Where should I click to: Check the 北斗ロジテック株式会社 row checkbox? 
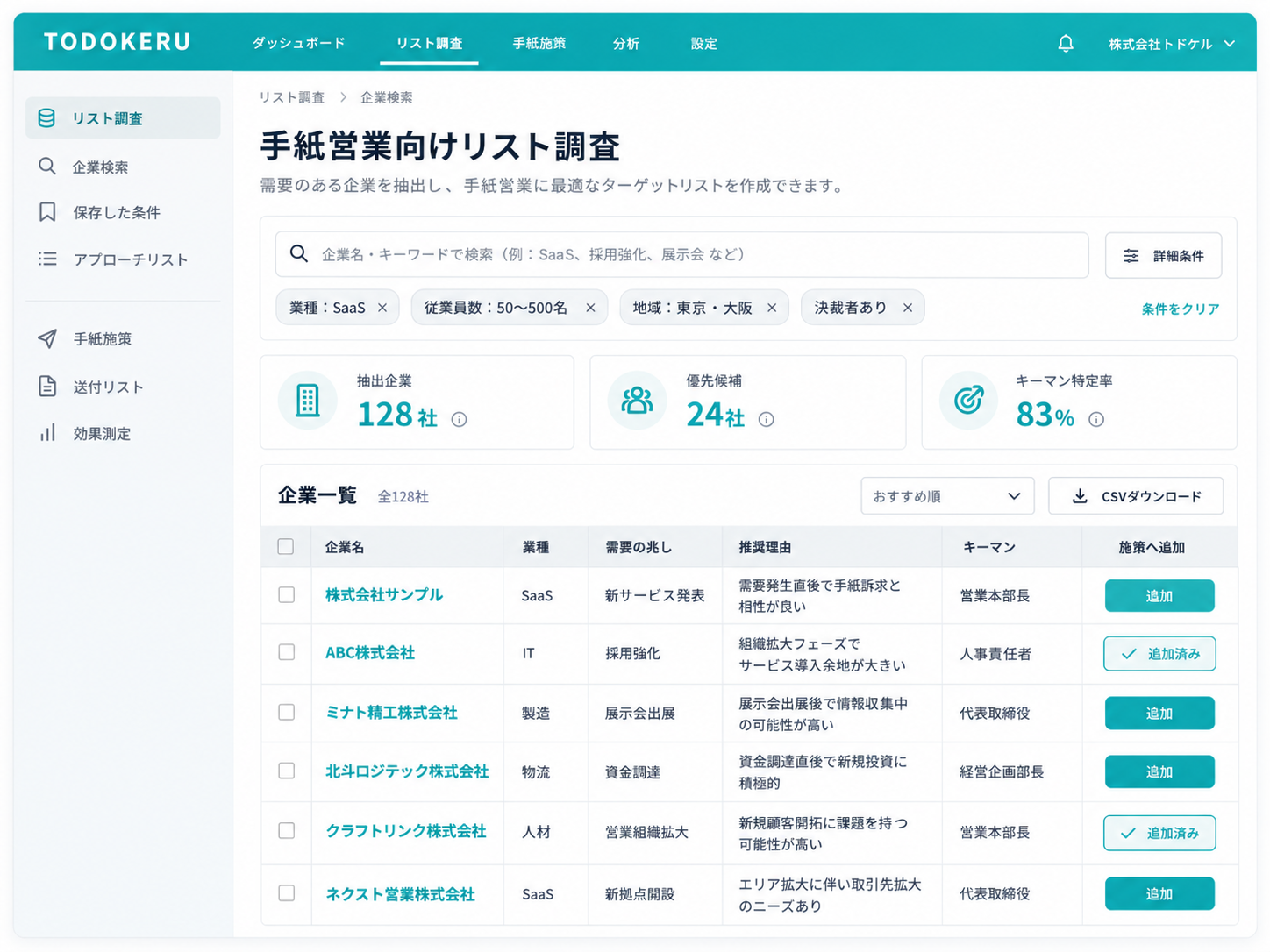point(286,771)
